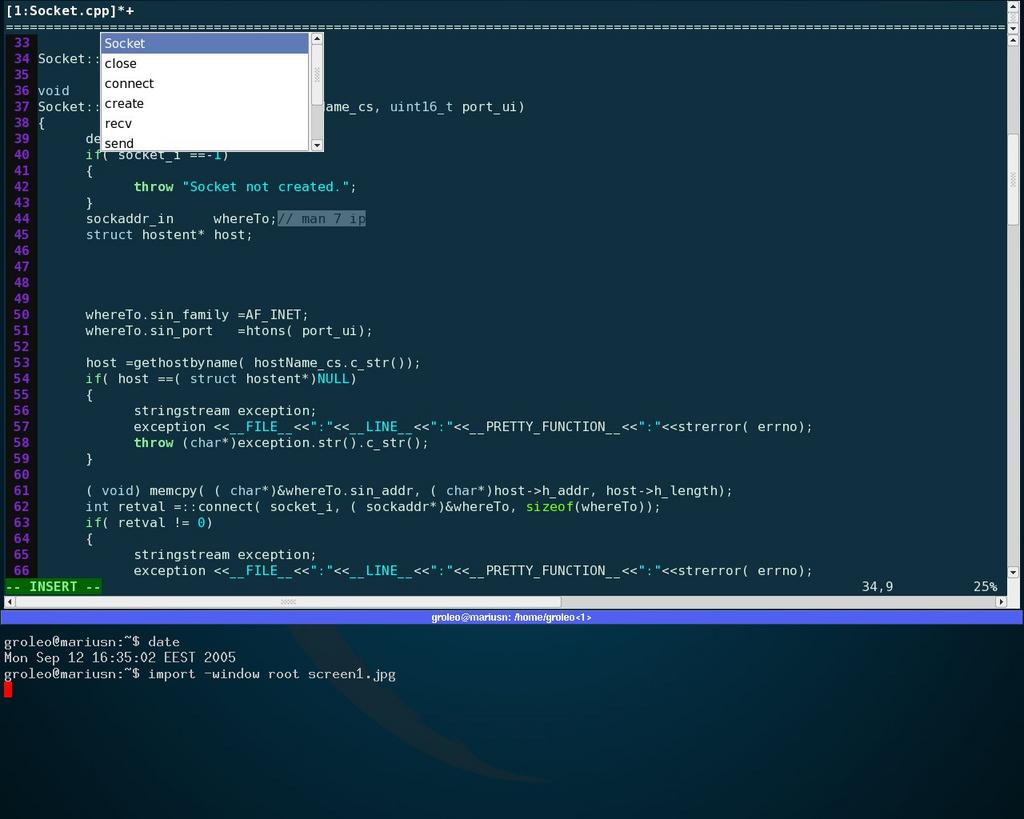Click line number 47 in the gutter
Screen dimensions: 1024x819
click(22, 267)
